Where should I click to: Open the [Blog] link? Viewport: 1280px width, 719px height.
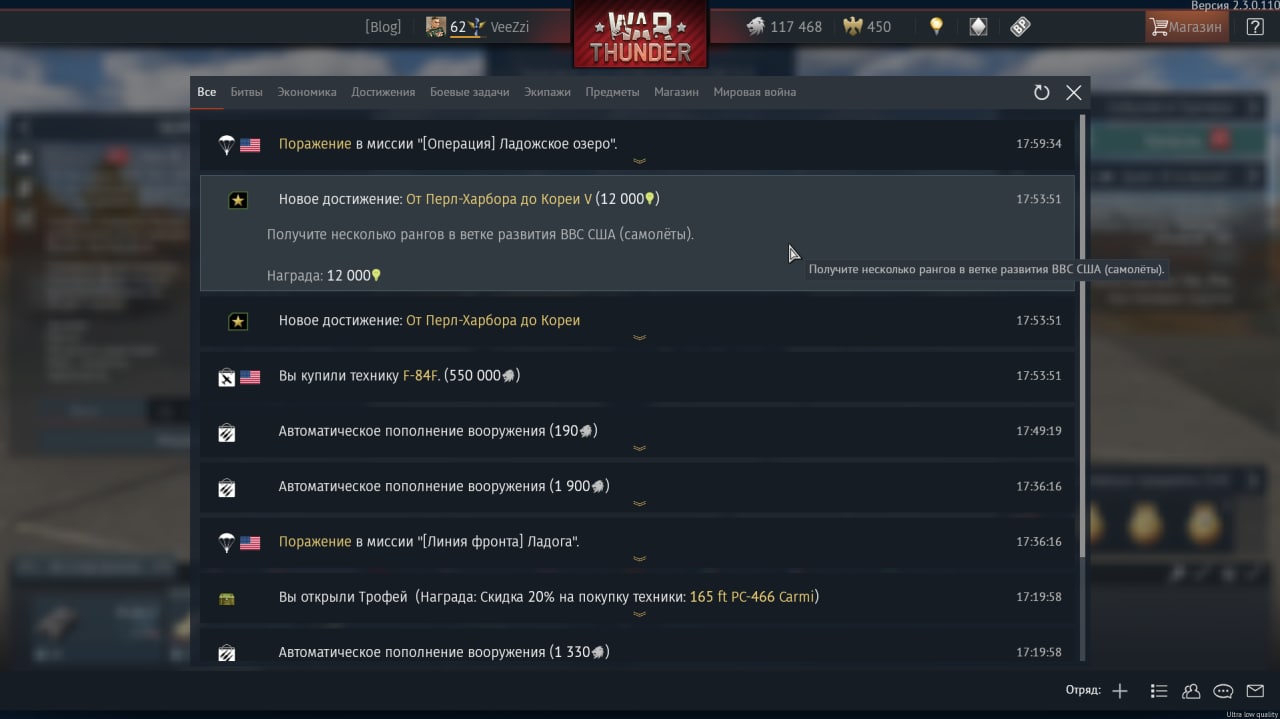point(383,27)
